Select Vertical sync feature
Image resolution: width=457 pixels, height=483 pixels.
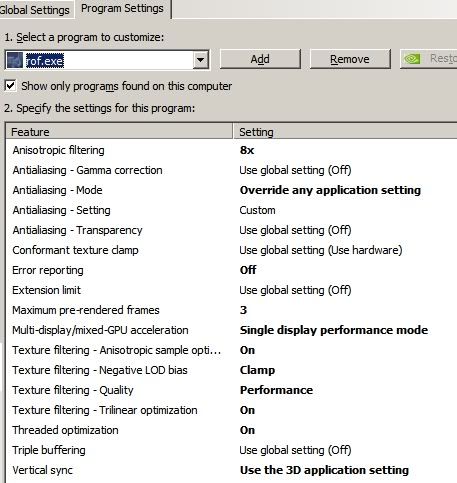(42, 470)
